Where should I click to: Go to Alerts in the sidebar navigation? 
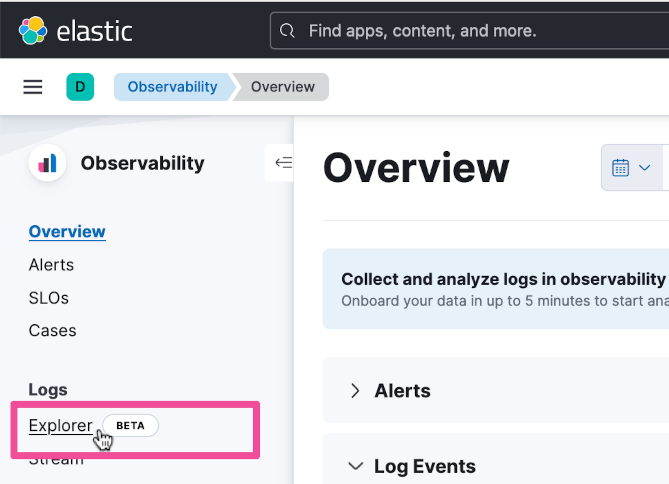51,265
